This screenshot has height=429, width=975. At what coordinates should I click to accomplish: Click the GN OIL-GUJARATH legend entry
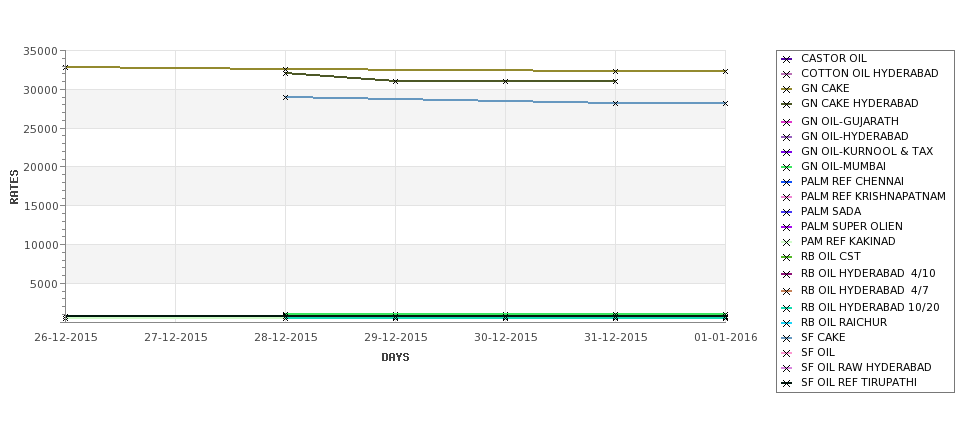click(x=849, y=121)
